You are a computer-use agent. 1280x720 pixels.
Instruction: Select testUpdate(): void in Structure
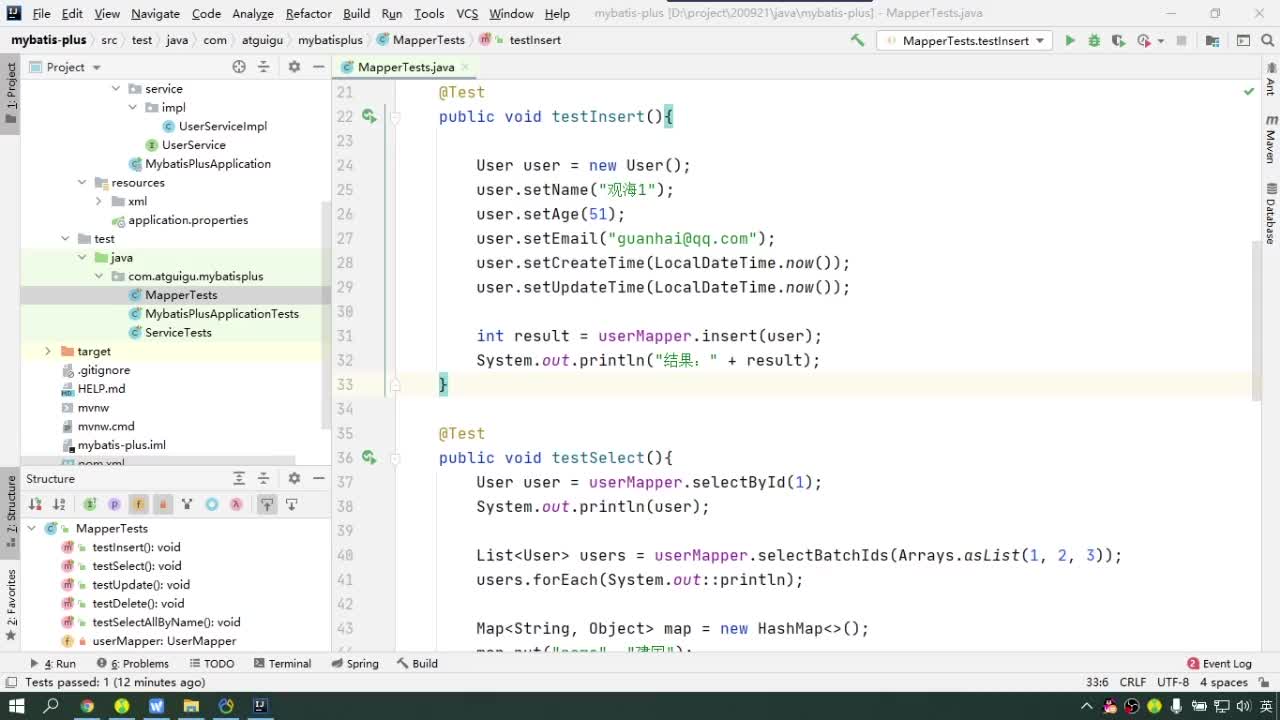pos(141,585)
